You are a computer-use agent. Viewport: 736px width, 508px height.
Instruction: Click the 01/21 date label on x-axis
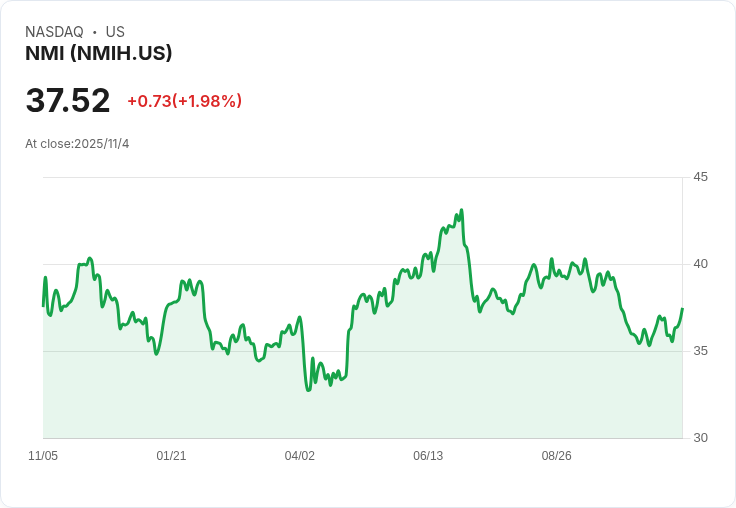pos(171,456)
